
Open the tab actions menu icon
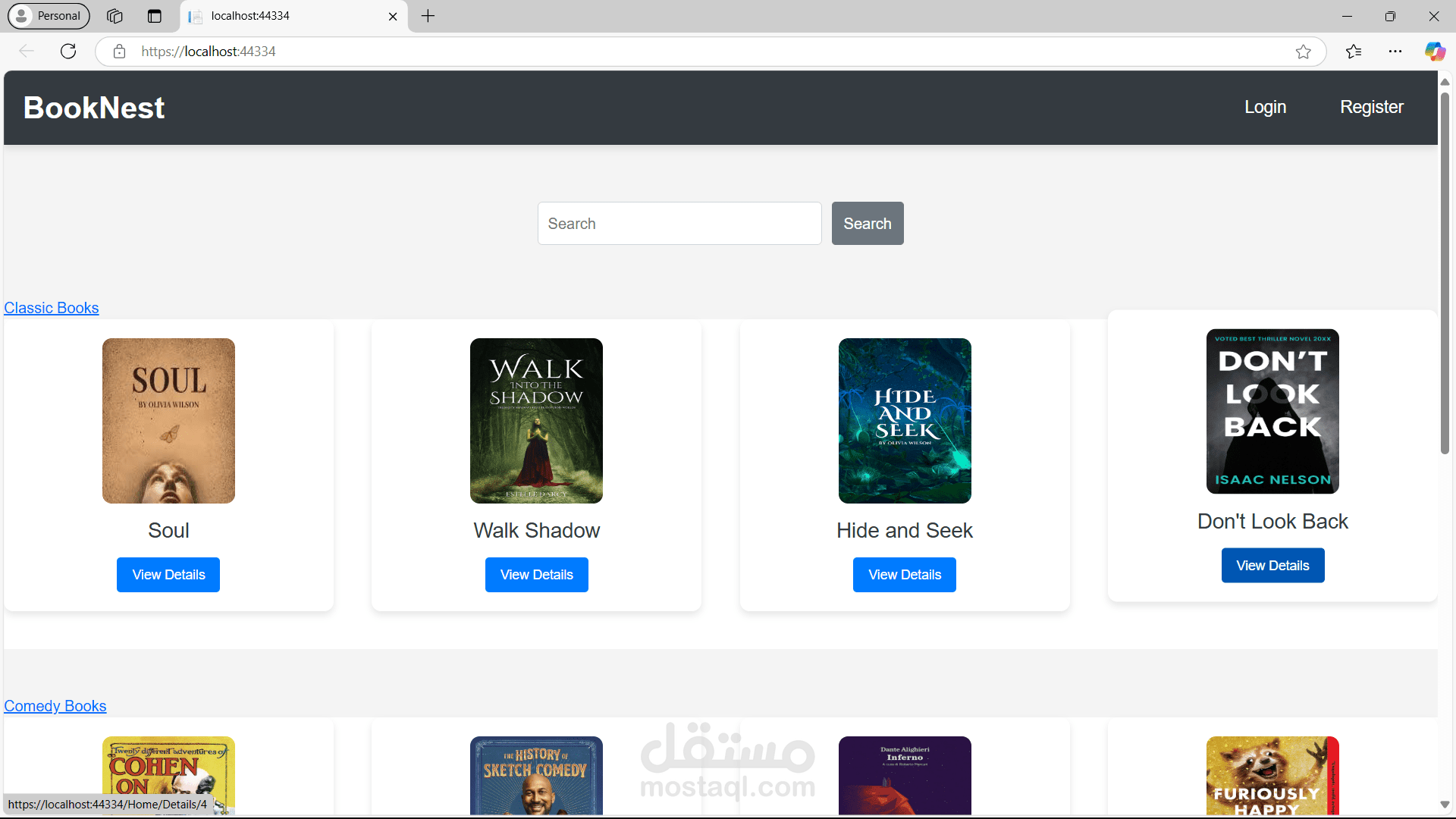click(x=155, y=16)
